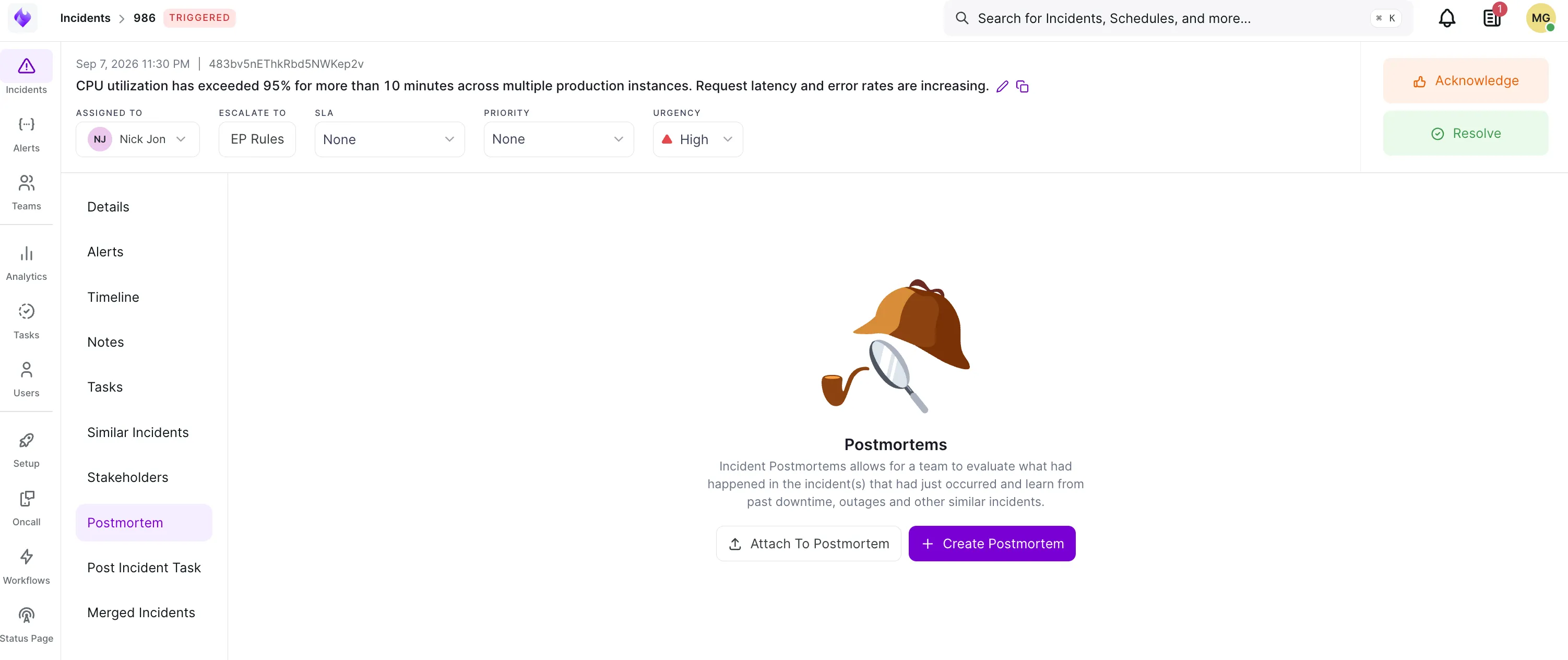The image size is (1568, 660).
Task: Open the changelog icon with red badge
Action: pos(1492,18)
